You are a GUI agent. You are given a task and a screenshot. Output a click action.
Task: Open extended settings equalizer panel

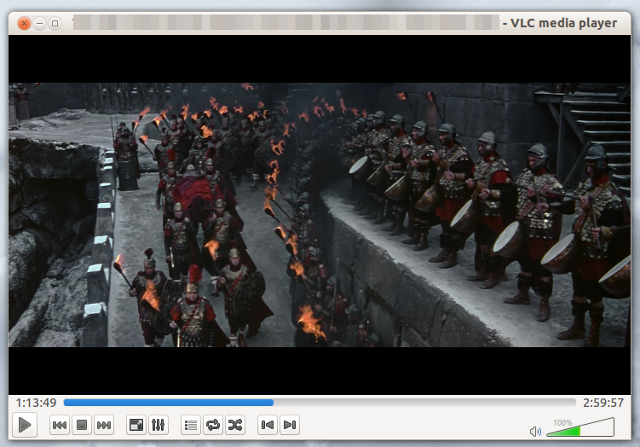(158, 425)
